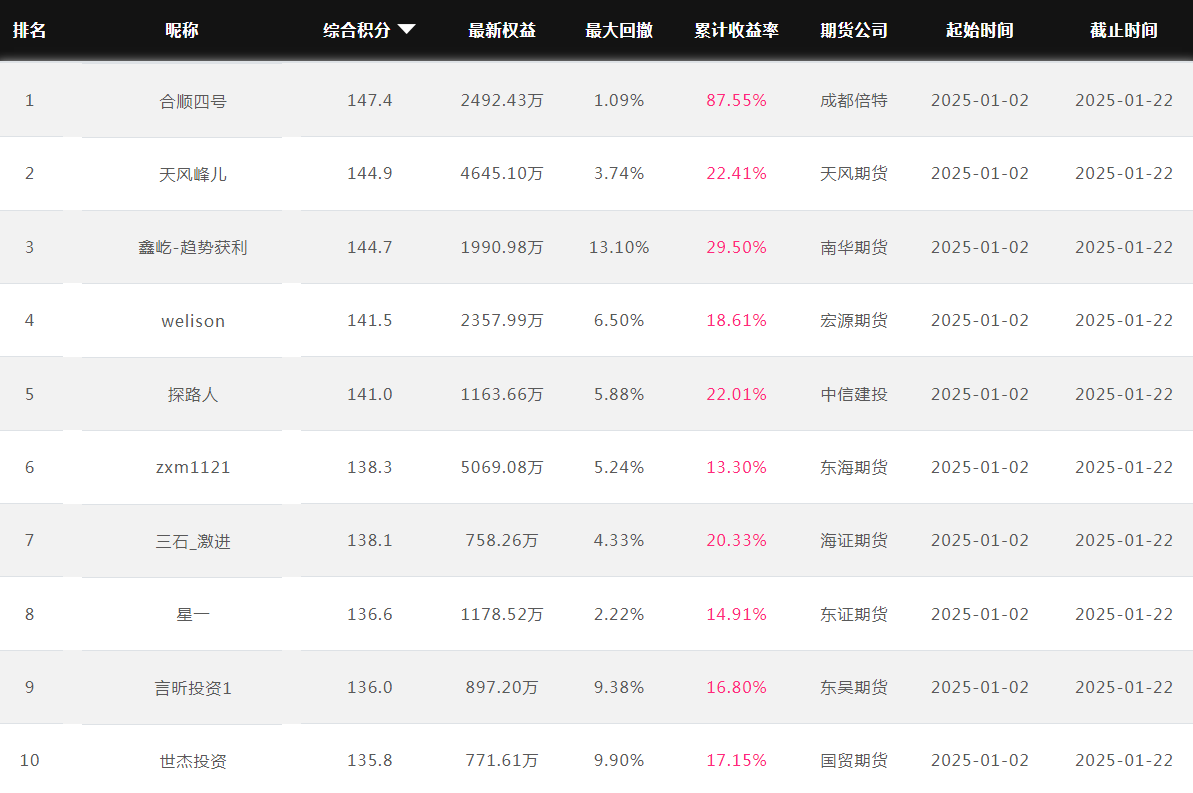Select the equity value 1163.66万

coord(502,394)
